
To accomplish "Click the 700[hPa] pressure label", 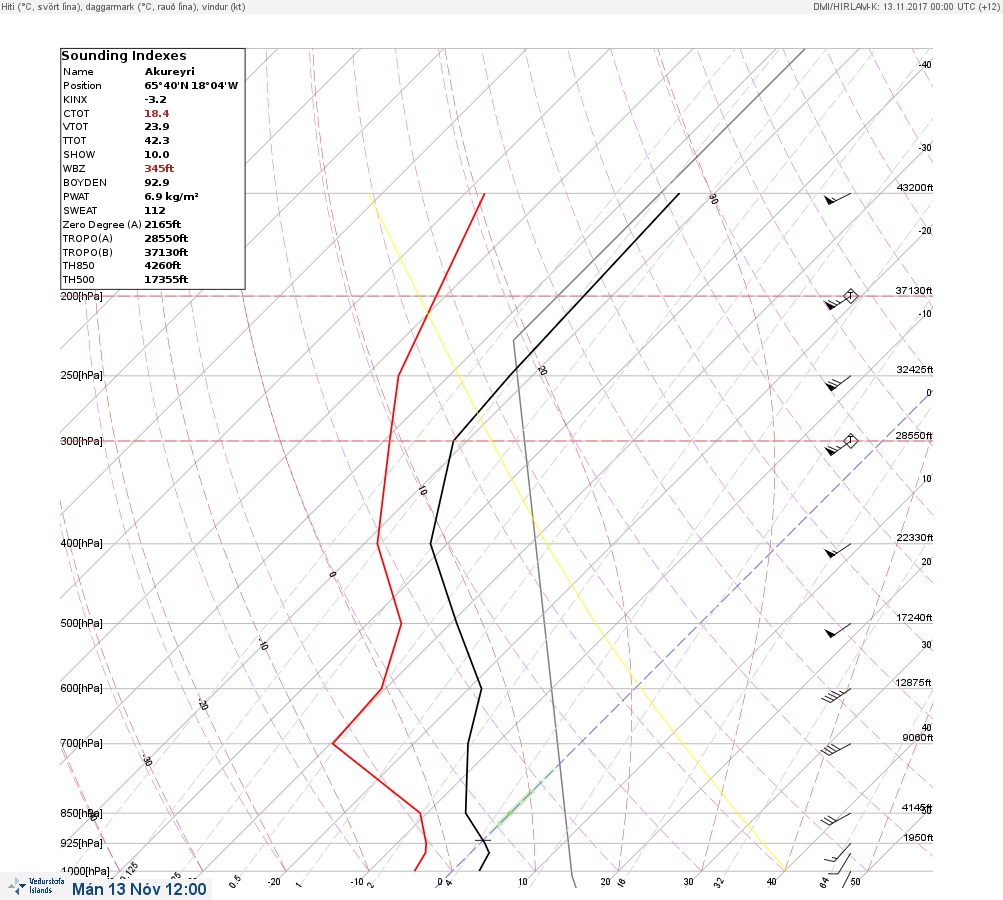I will [x=81, y=743].
